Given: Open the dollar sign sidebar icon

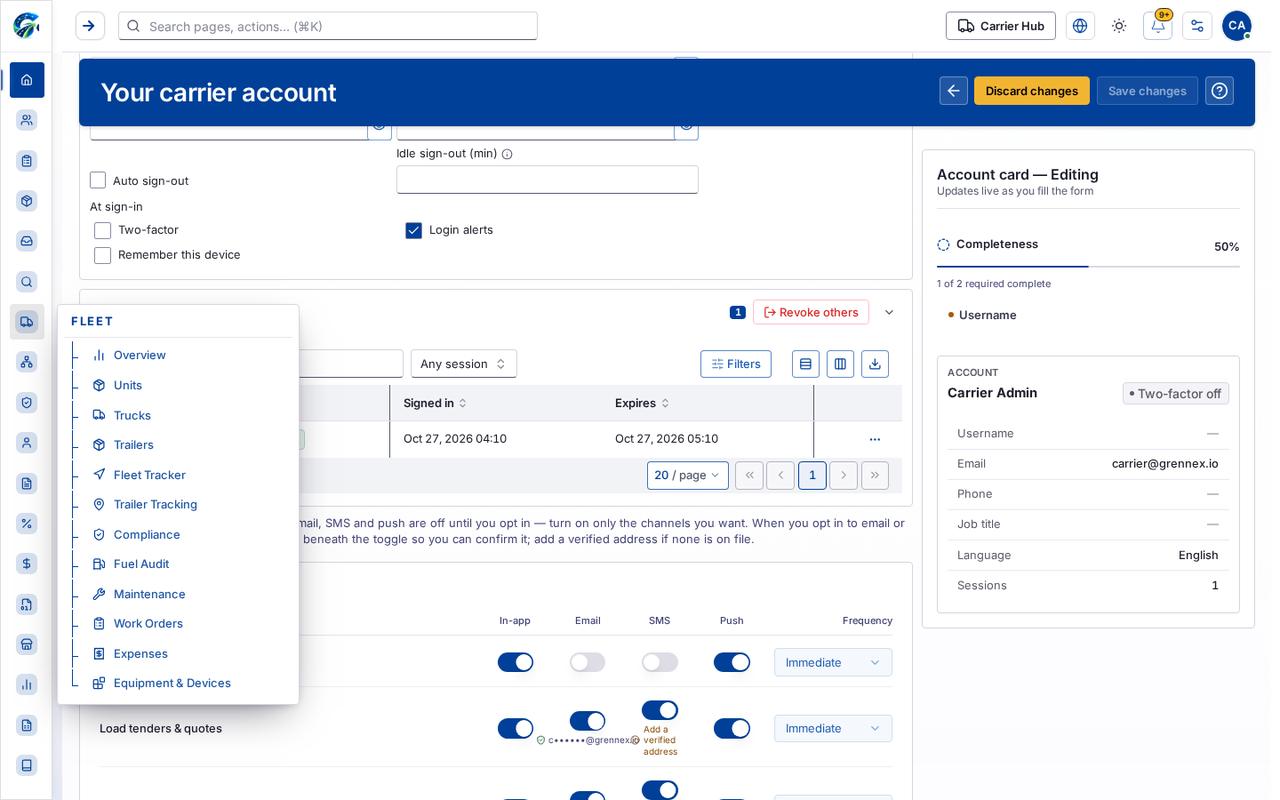Looking at the screenshot, I should click(x=27, y=564).
